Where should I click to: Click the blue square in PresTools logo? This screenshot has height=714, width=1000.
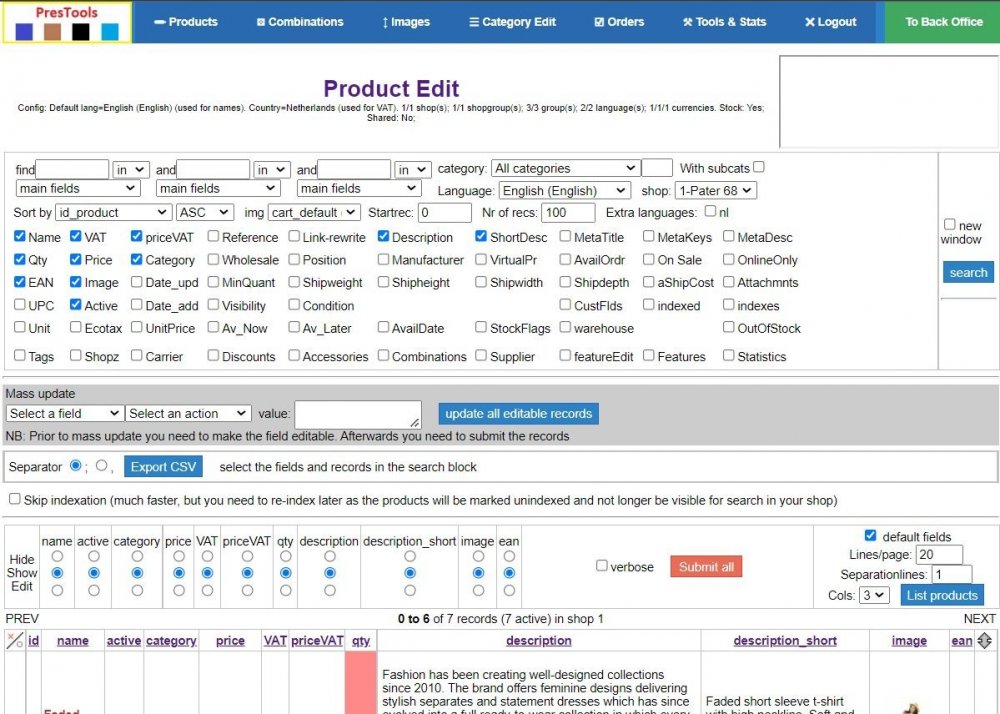pyautogui.click(x=24, y=31)
